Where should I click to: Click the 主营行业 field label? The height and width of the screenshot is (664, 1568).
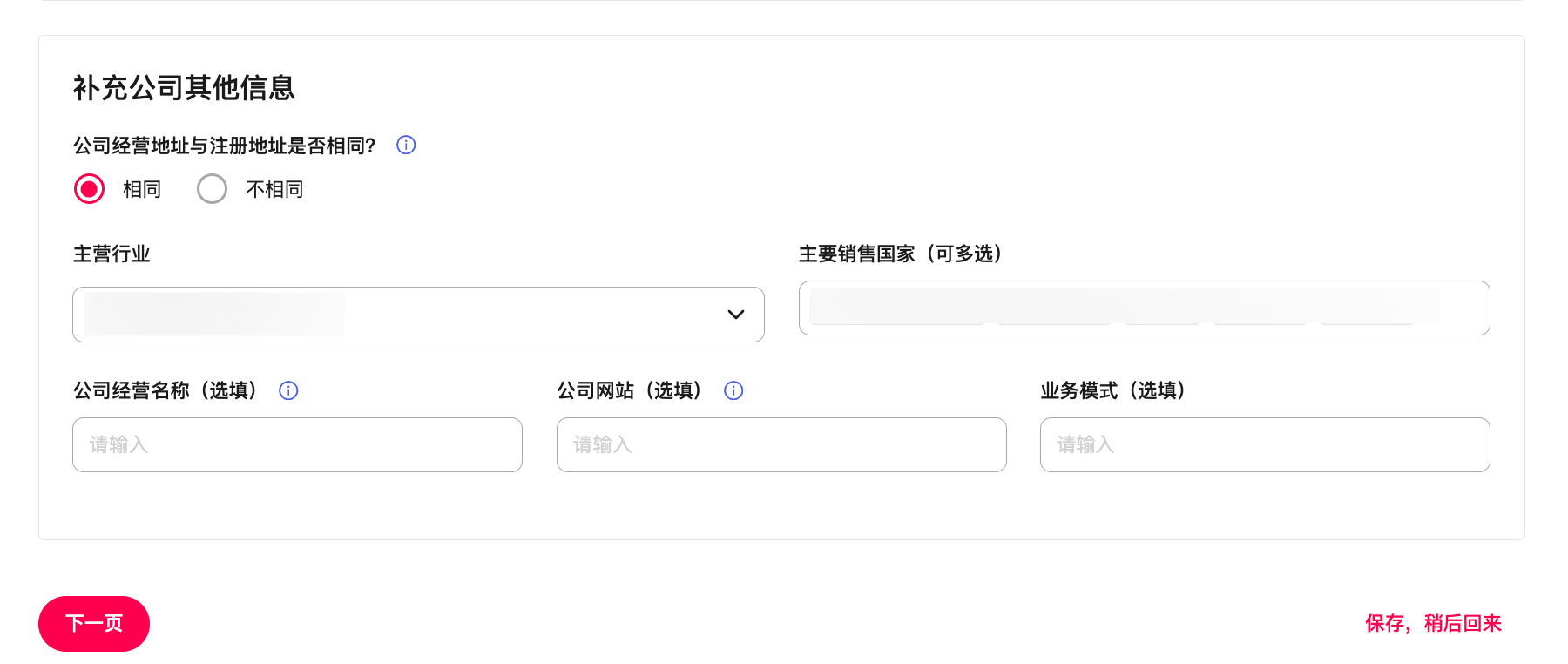[112, 254]
